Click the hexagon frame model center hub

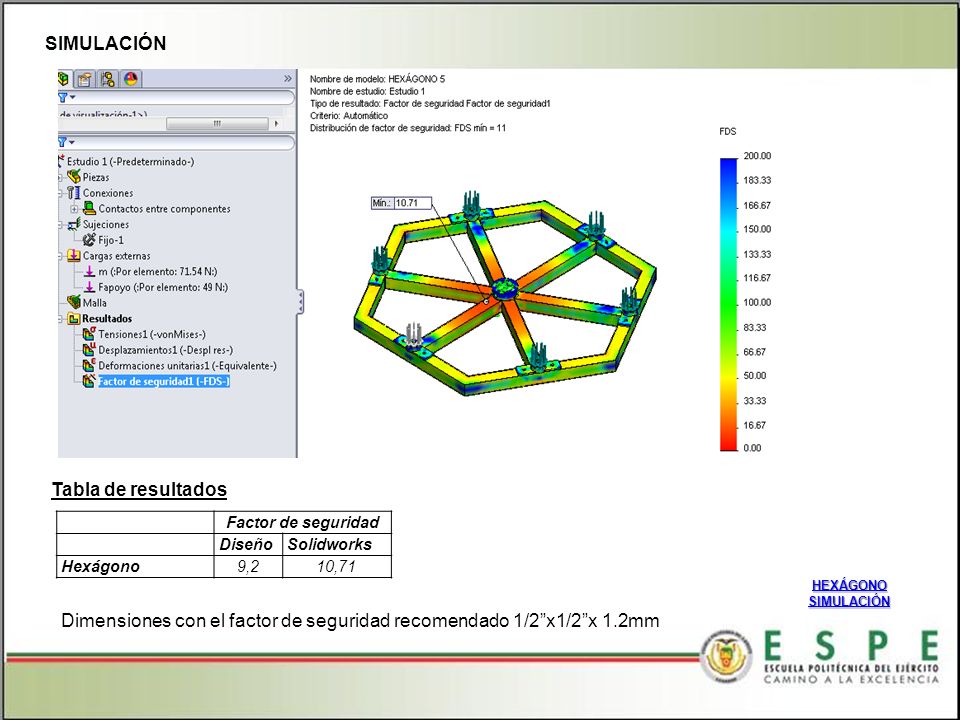506,288
